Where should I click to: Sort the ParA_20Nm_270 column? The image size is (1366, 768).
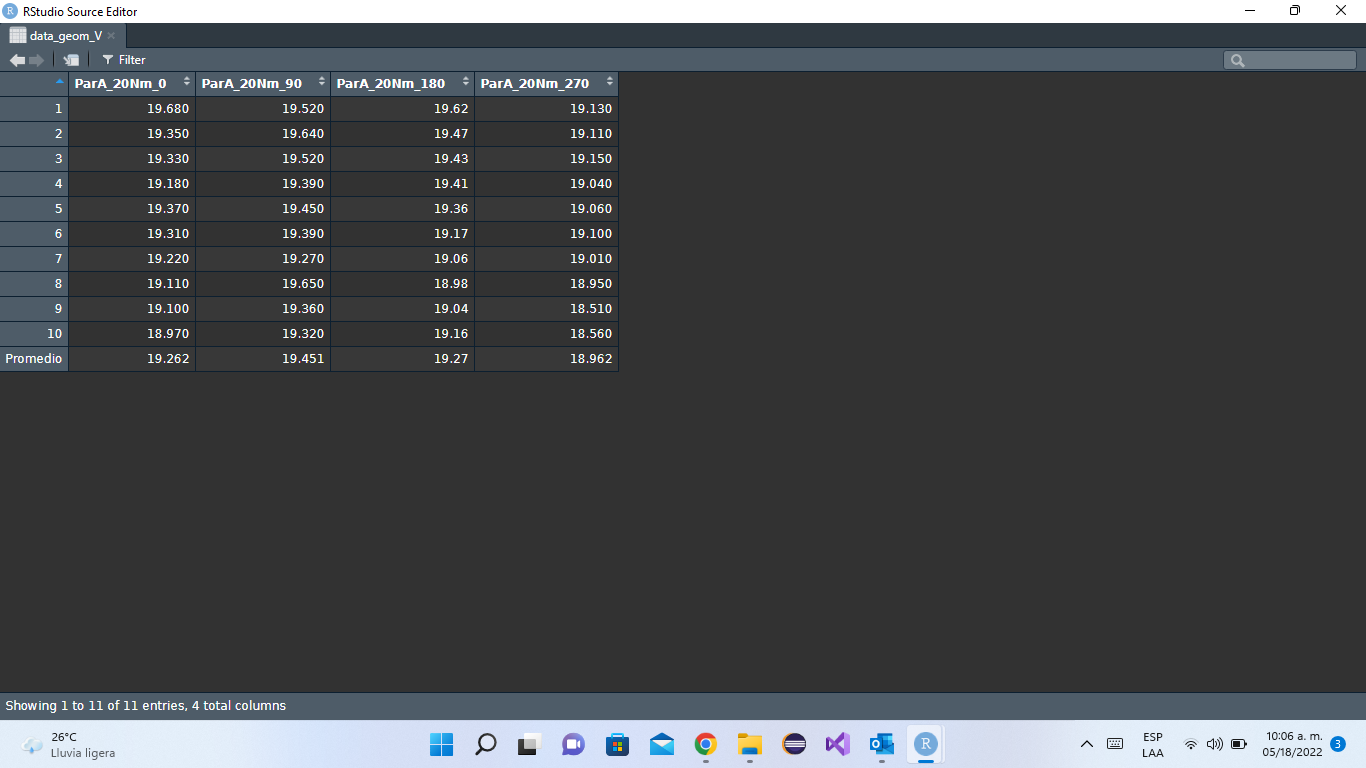point(546,84)
